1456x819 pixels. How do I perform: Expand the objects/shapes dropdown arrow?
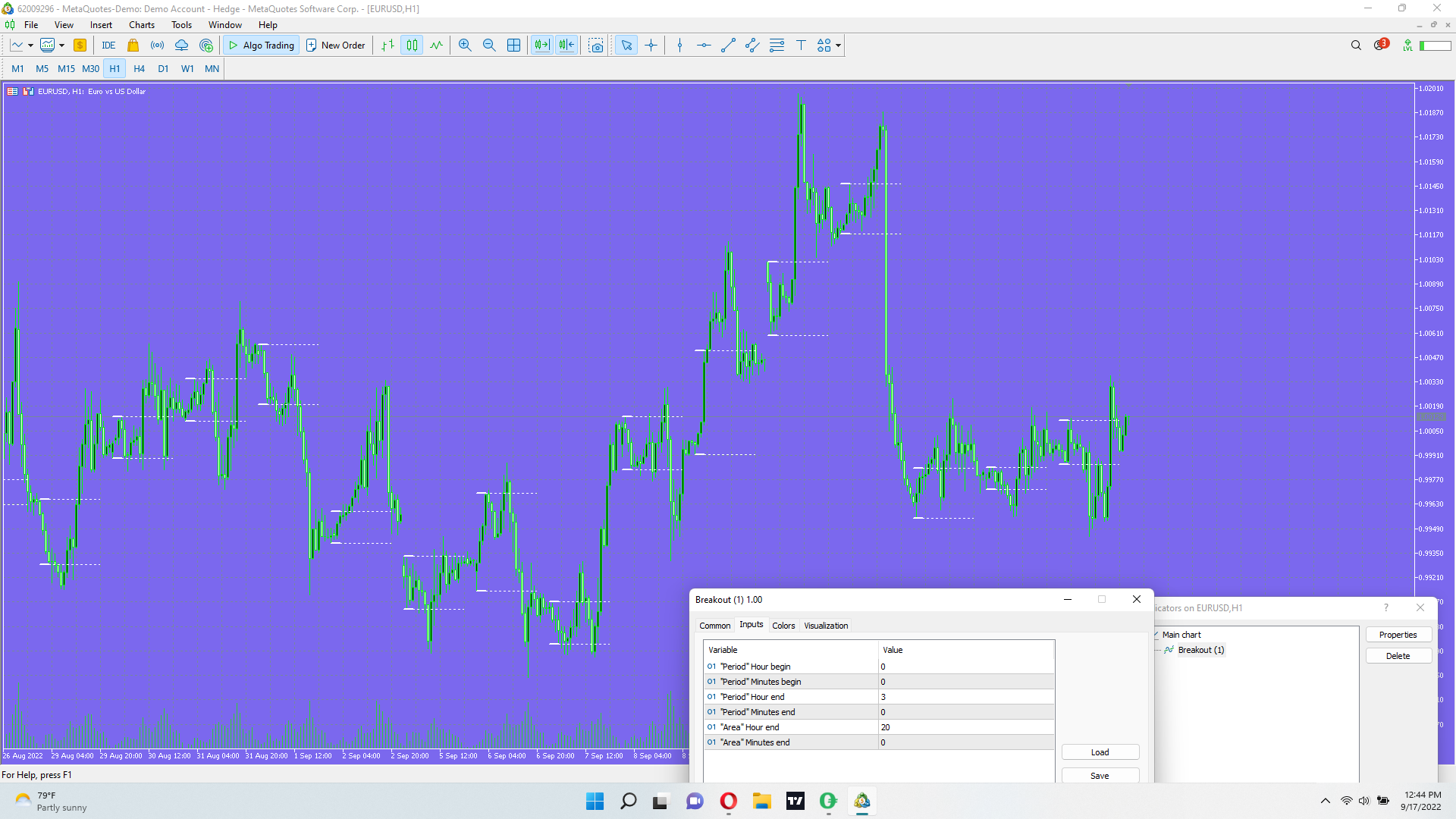coord(838,45)
